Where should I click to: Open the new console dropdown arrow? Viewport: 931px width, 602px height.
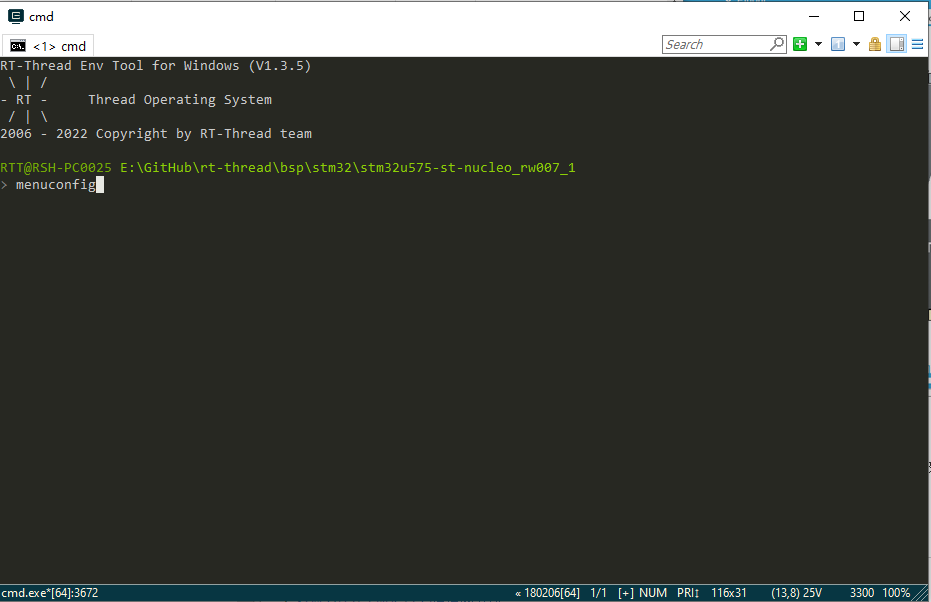click(x=818, y=44)
